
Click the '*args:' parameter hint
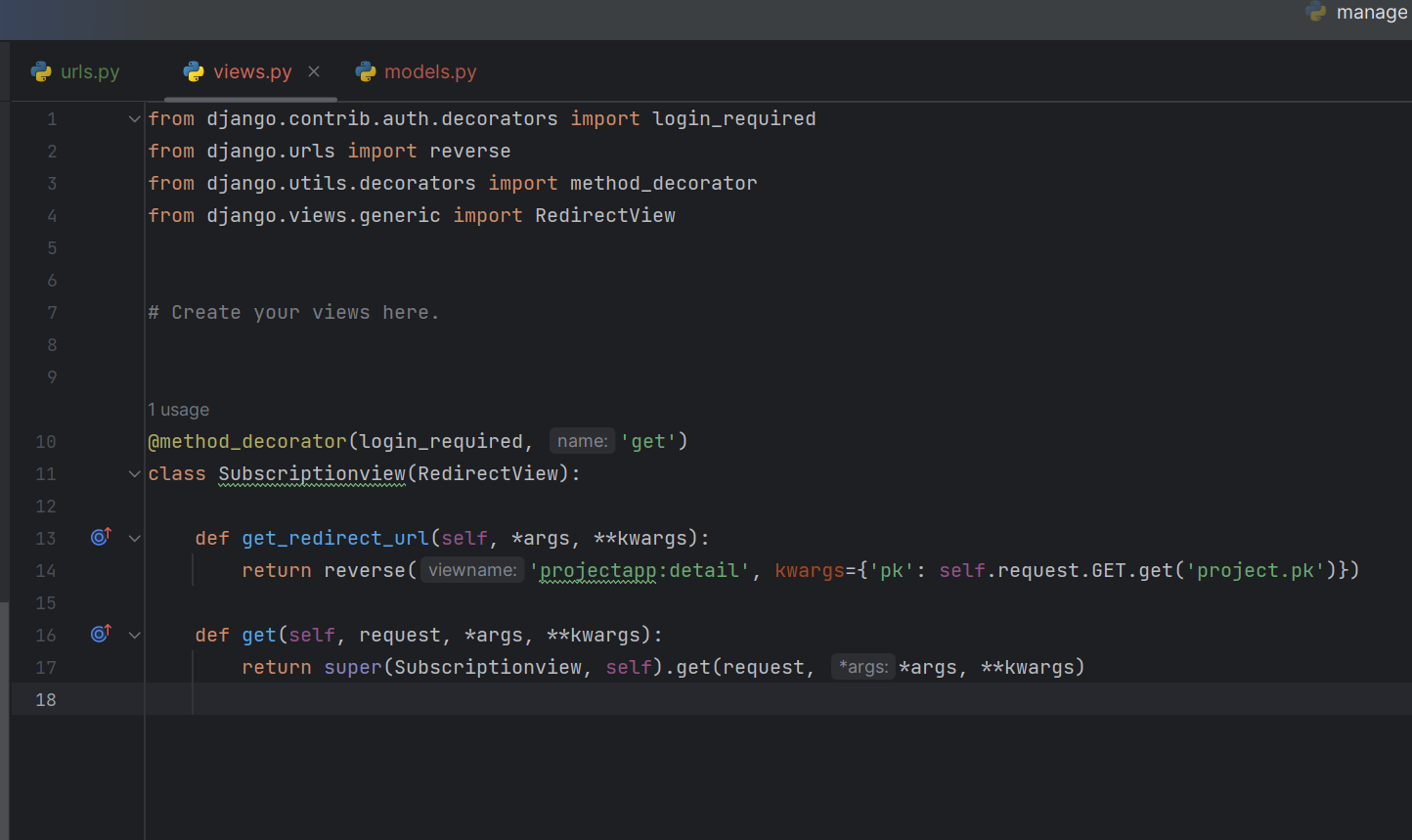[x=863, y=667]
